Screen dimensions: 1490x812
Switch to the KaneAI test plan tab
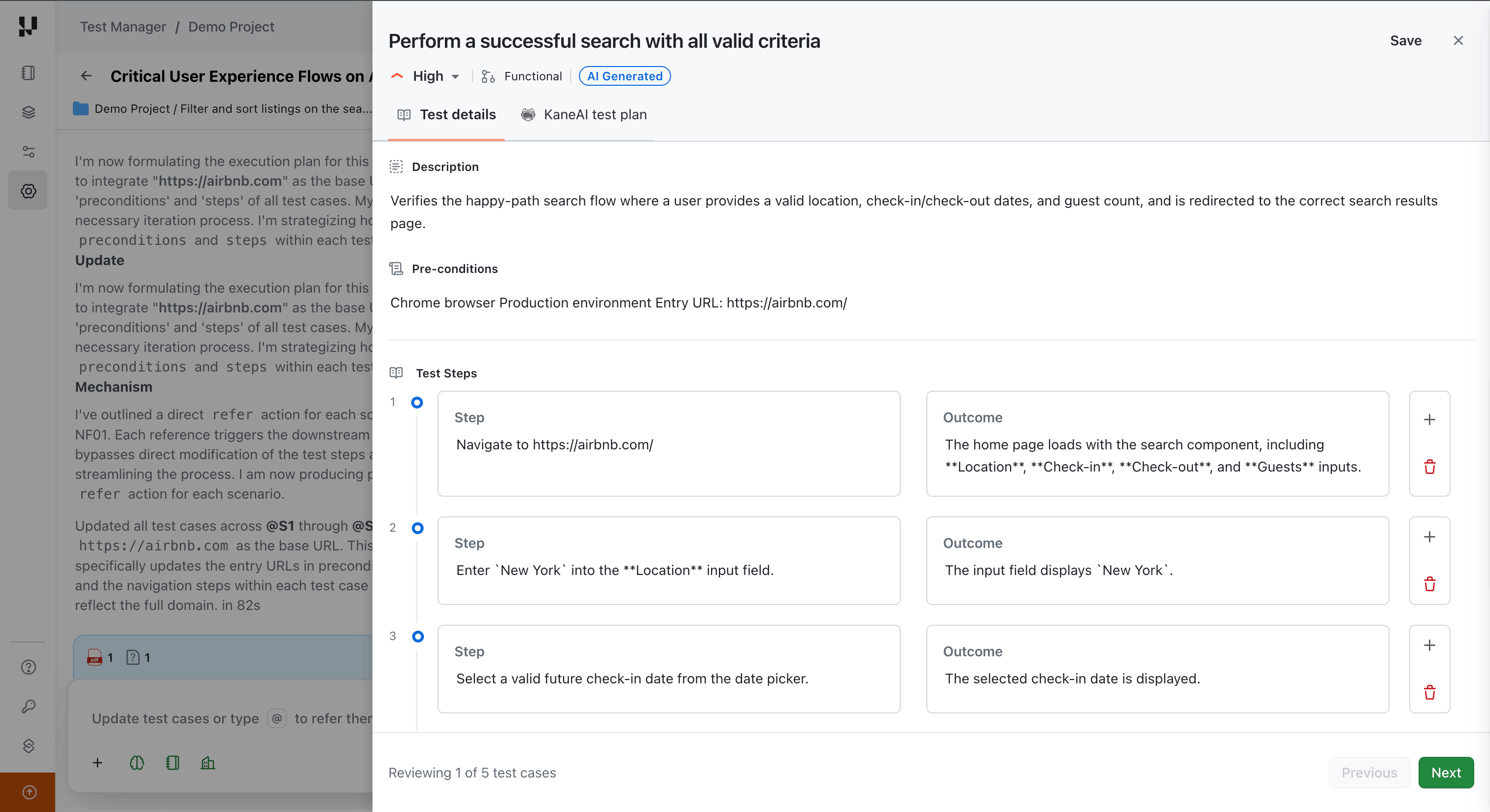coord(584,114)
